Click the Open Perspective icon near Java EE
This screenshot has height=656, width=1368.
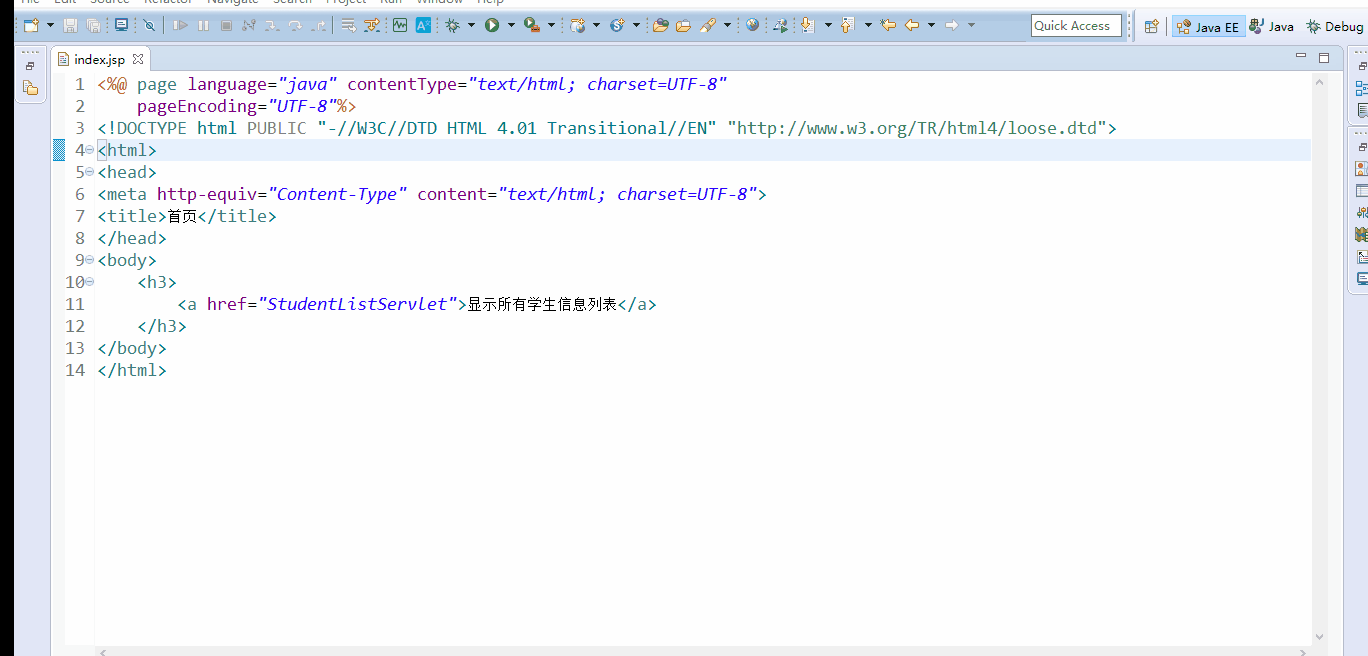click(1151, 26)
